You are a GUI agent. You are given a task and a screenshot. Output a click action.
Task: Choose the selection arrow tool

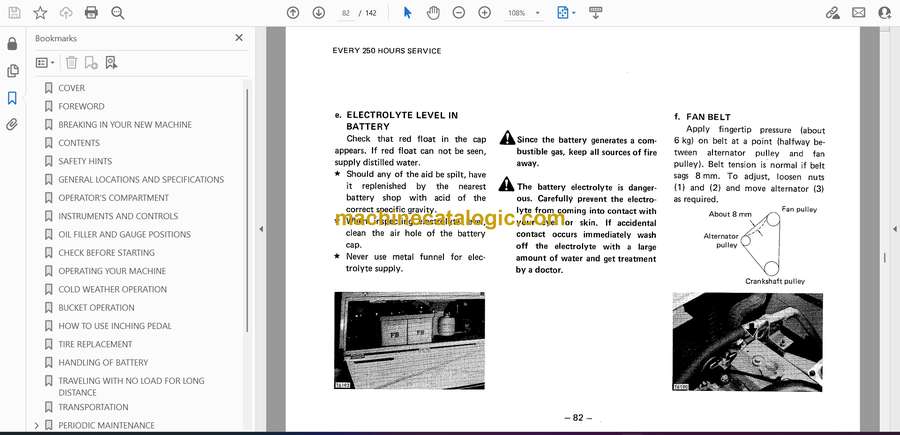tap(408, 13)
